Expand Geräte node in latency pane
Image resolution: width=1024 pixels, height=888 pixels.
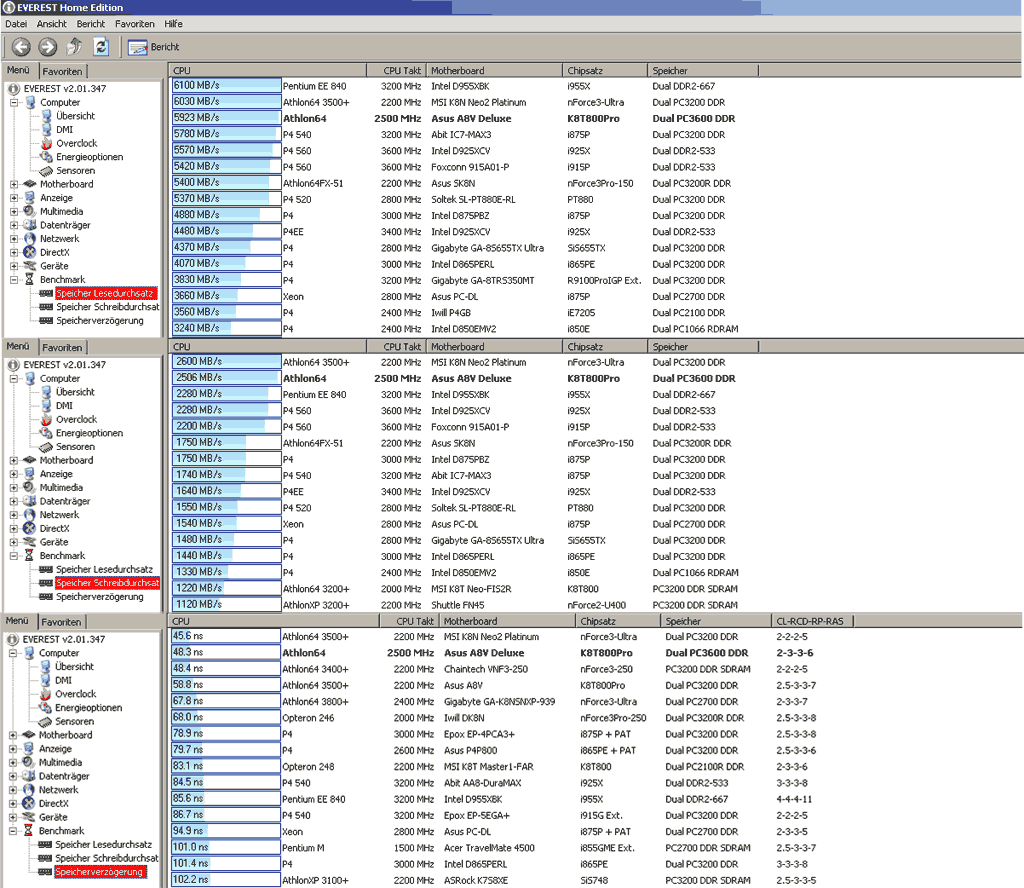click(x=12, y=817)
